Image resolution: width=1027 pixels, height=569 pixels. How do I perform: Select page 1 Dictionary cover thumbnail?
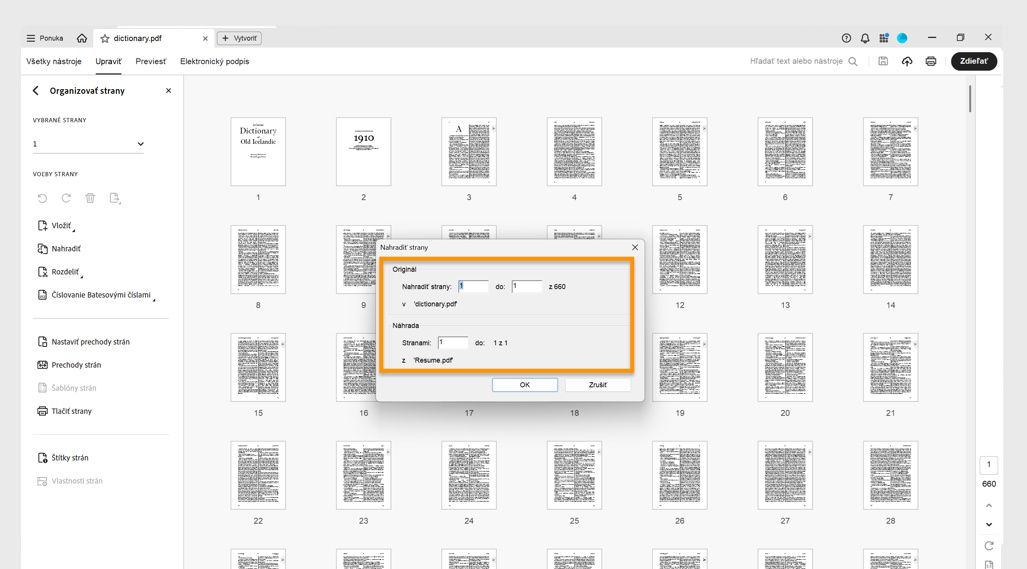tap(258, 151)
